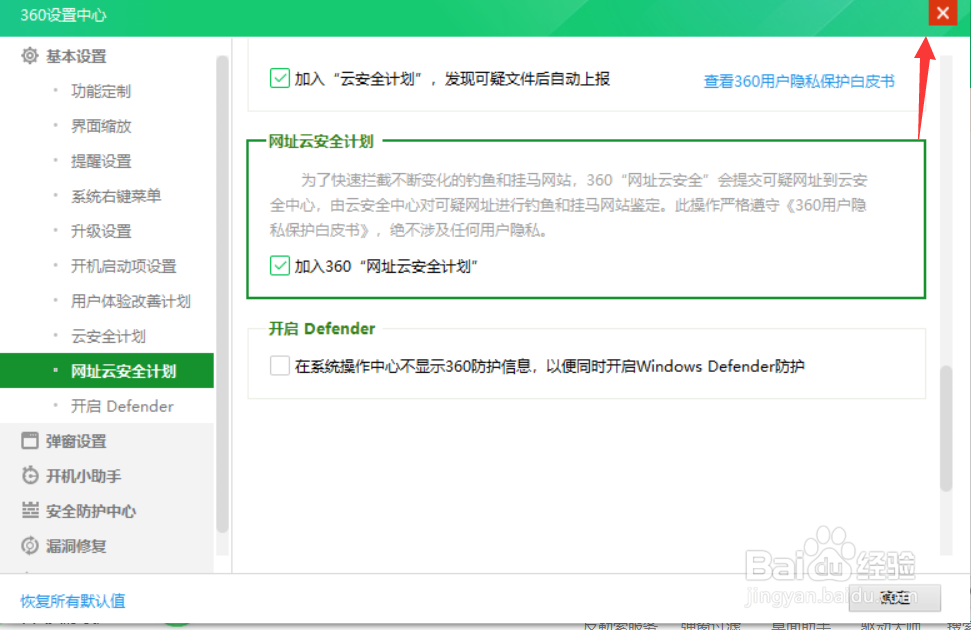
Task: Click the 漏洞修复 icon
Action: (x=29, y=546)
